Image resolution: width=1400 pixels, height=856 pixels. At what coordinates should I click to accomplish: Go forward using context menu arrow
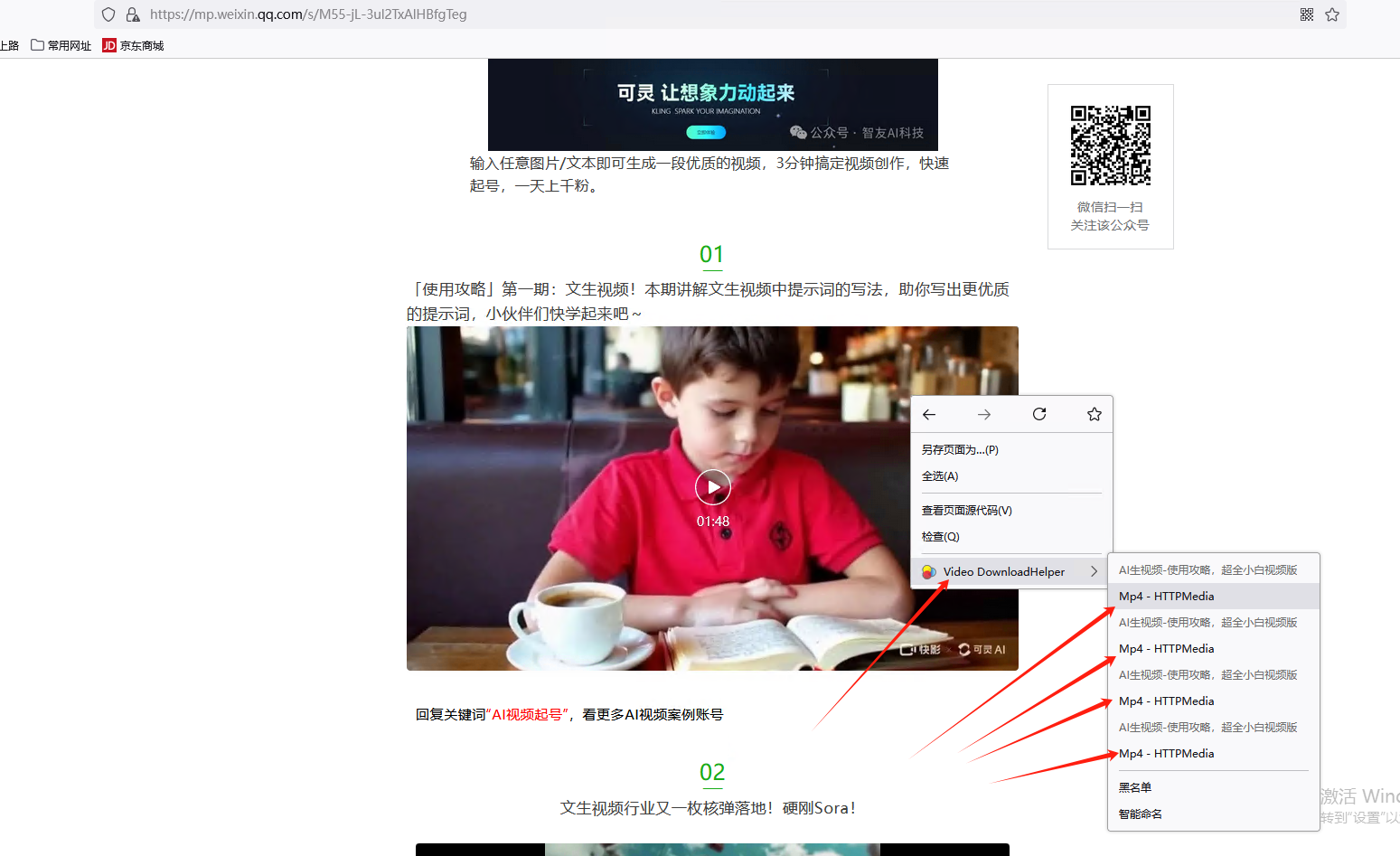[x=984, y=414]
